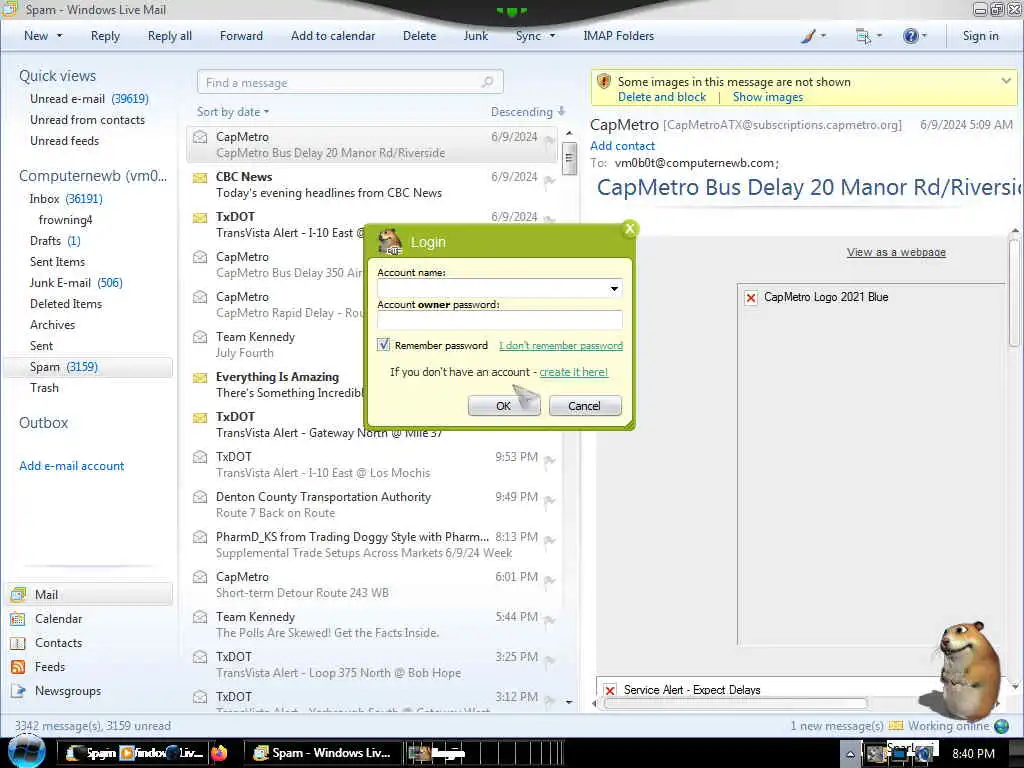The height and width of the screenshot is (768, 1024).
Task: Open New button dropdown arrow
Action: click(59, 36)
